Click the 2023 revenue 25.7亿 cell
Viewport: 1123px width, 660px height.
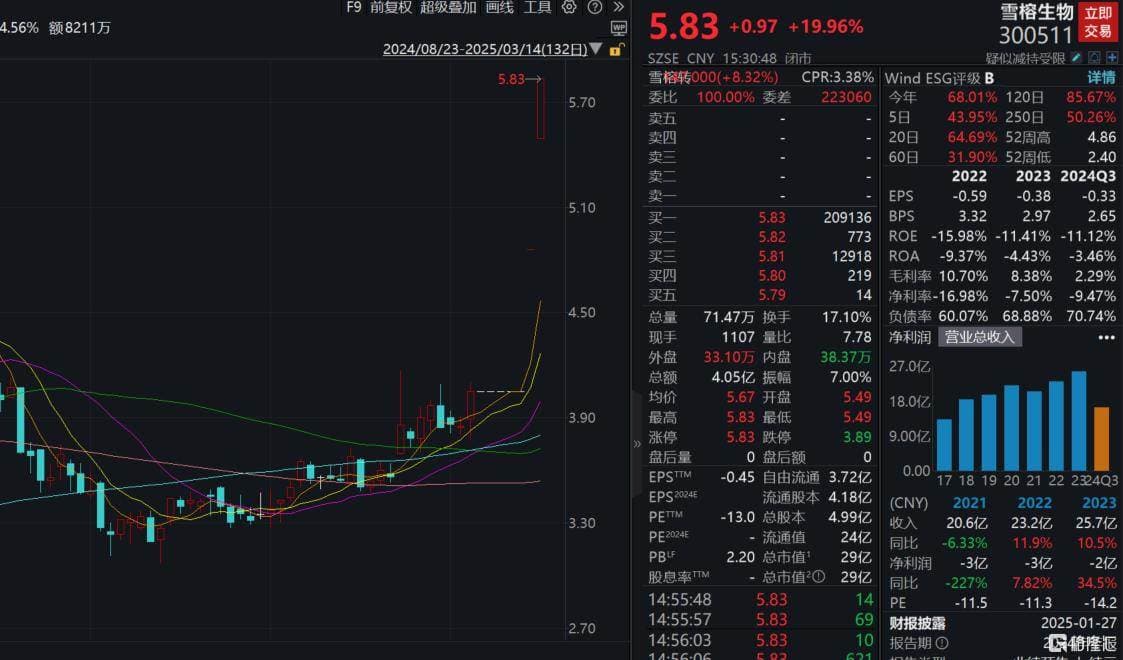(x=1096, y=523)
